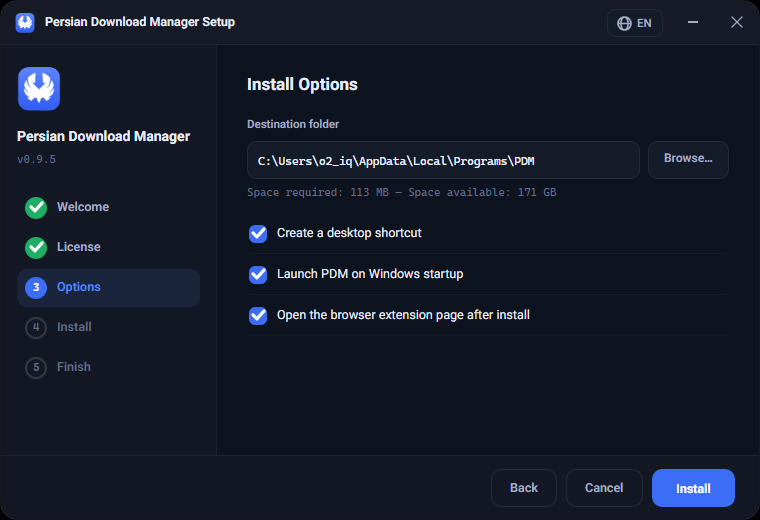Click the v0.9.5 version text
The width and height of the screenshot is (760, 520).
click(x=36, y=159)
